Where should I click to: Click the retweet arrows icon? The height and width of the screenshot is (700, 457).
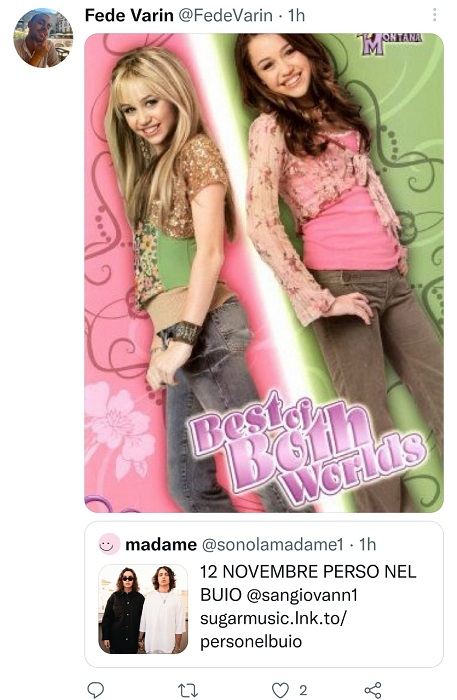[188, 690]
